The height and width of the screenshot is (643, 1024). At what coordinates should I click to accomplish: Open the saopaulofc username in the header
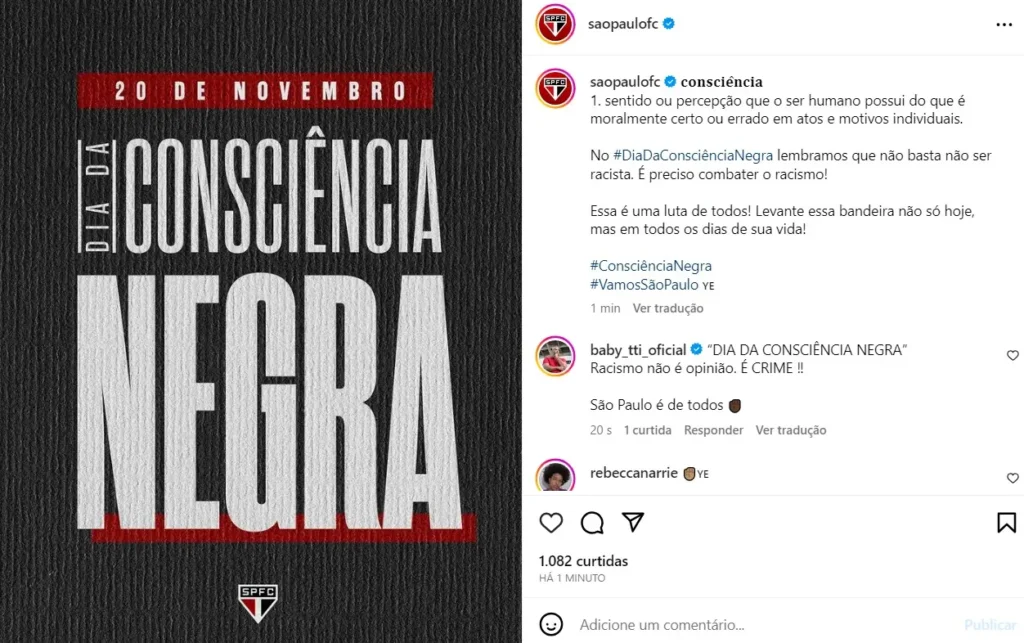pos(622,24)
